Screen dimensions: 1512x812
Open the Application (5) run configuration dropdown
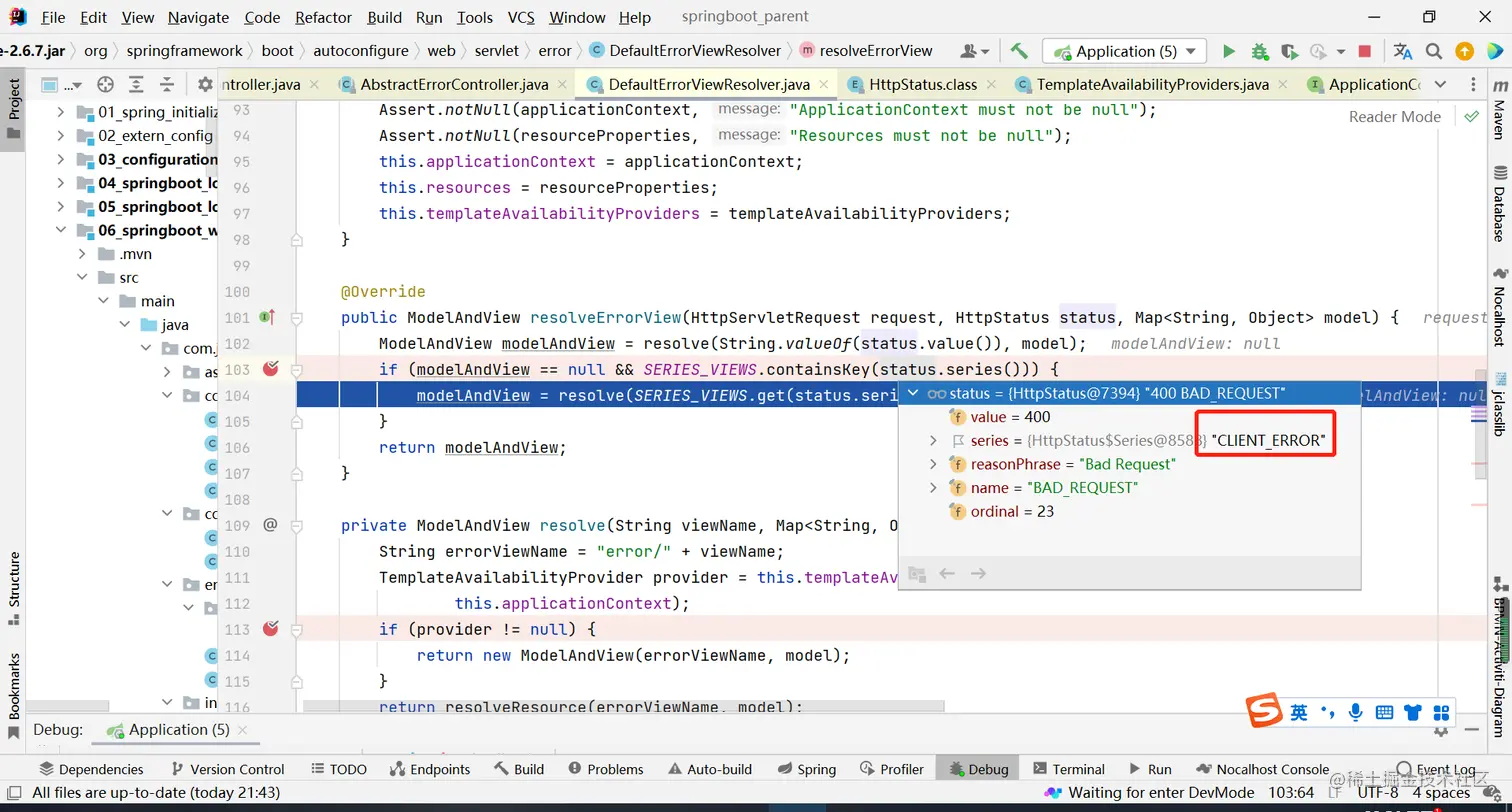coord(1124,51)
